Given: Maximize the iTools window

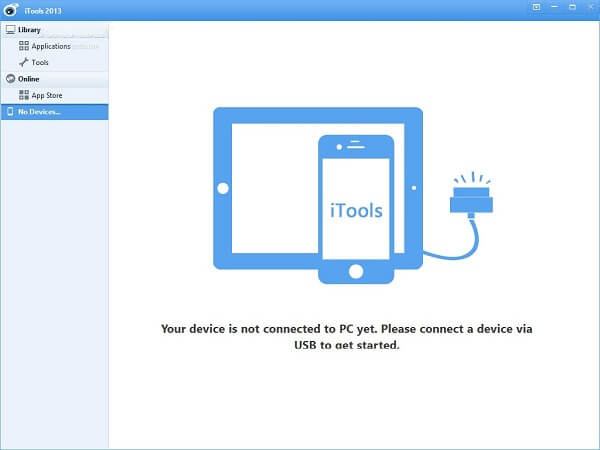Looking at the screenshot, I should tap(572, 7).
